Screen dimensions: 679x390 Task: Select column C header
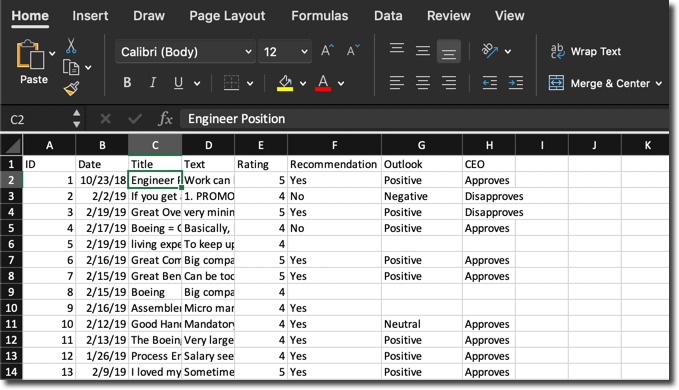[155, 145]
